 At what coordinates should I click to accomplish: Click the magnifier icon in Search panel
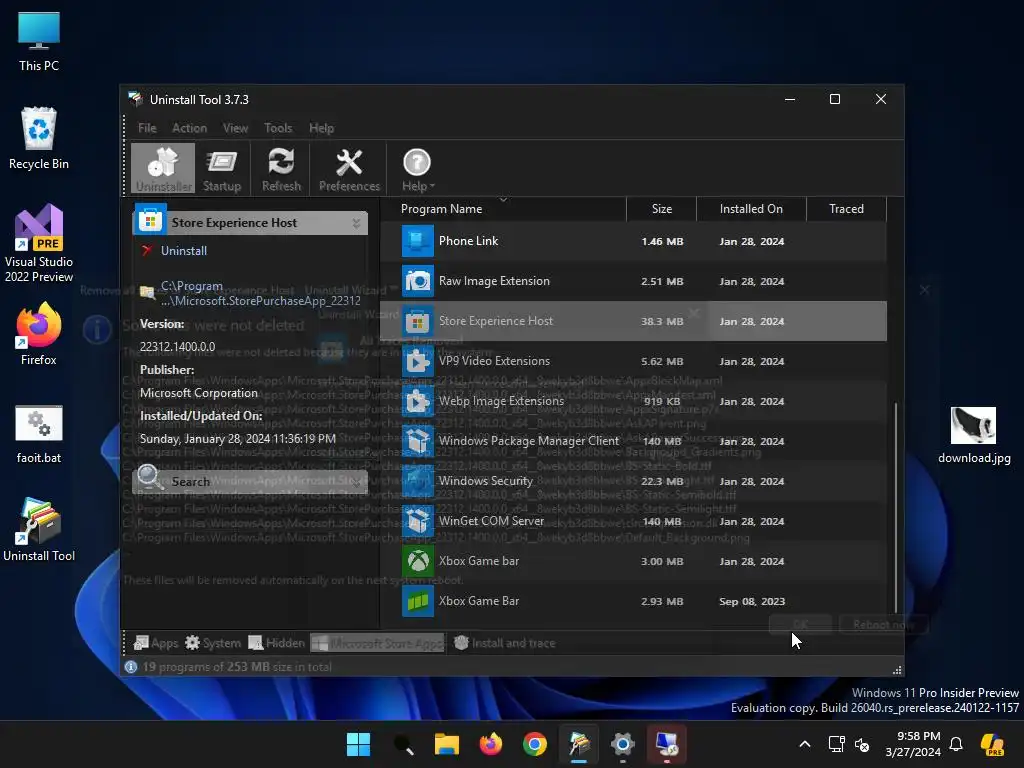[150, 477]
